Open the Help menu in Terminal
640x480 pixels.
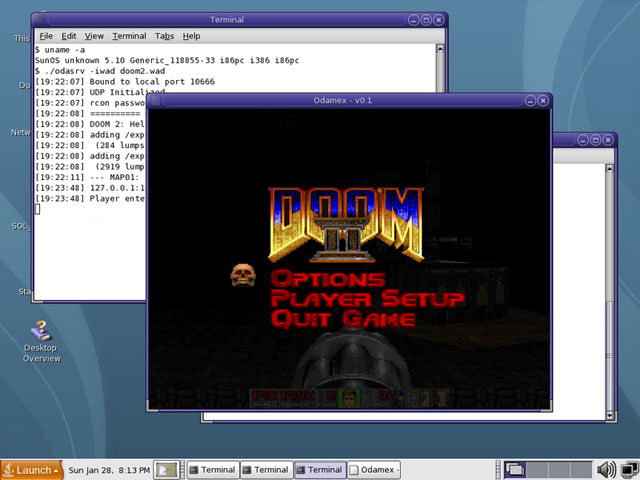point(191,36)
